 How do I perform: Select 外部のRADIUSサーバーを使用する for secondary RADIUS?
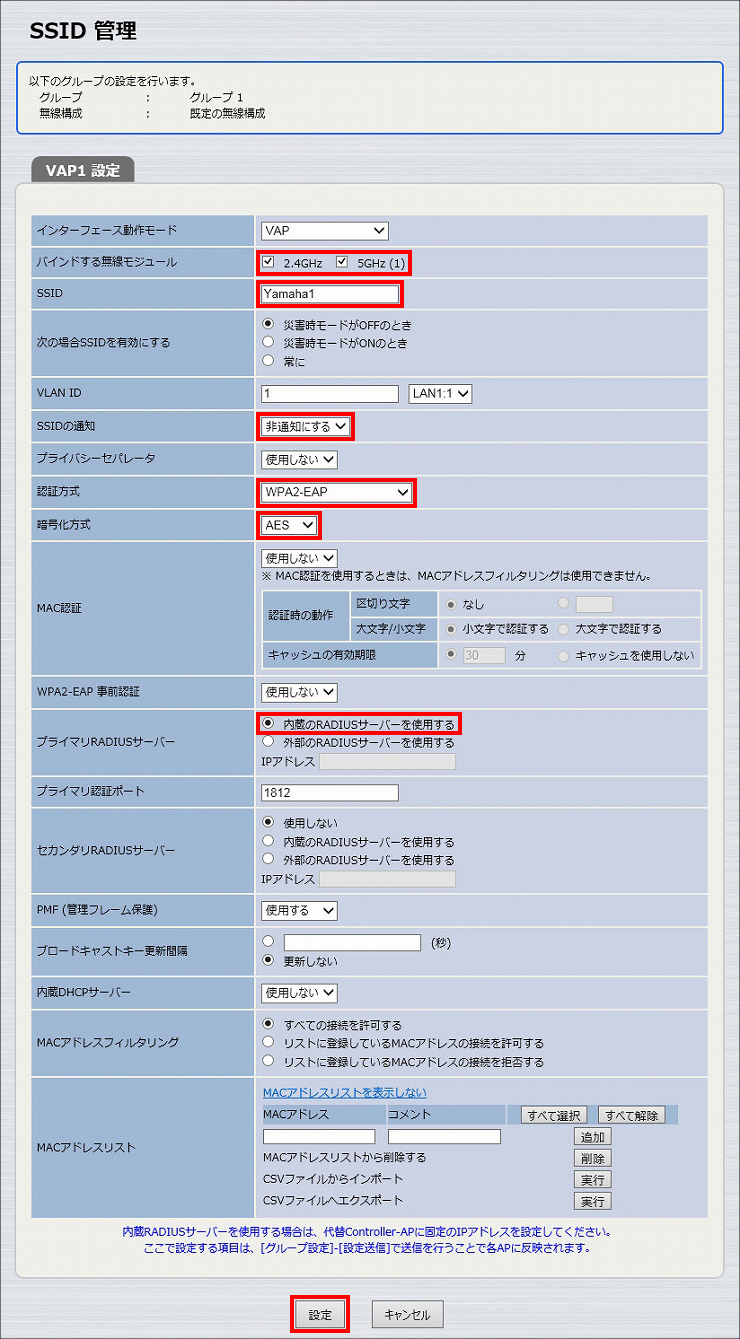268,859
